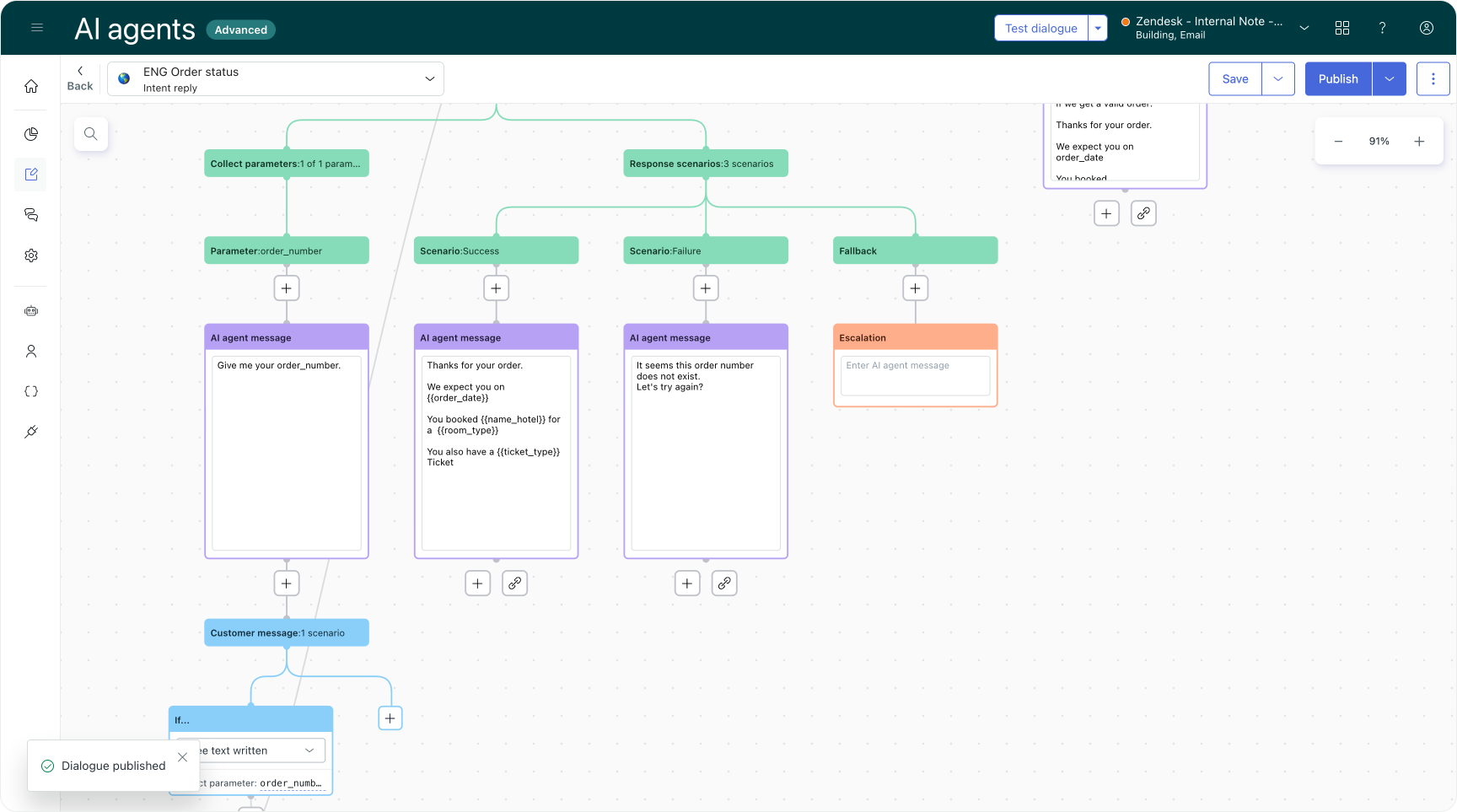Open the account avatar menu
This screenshot has height=812, width=1457.
point(1427,28)
